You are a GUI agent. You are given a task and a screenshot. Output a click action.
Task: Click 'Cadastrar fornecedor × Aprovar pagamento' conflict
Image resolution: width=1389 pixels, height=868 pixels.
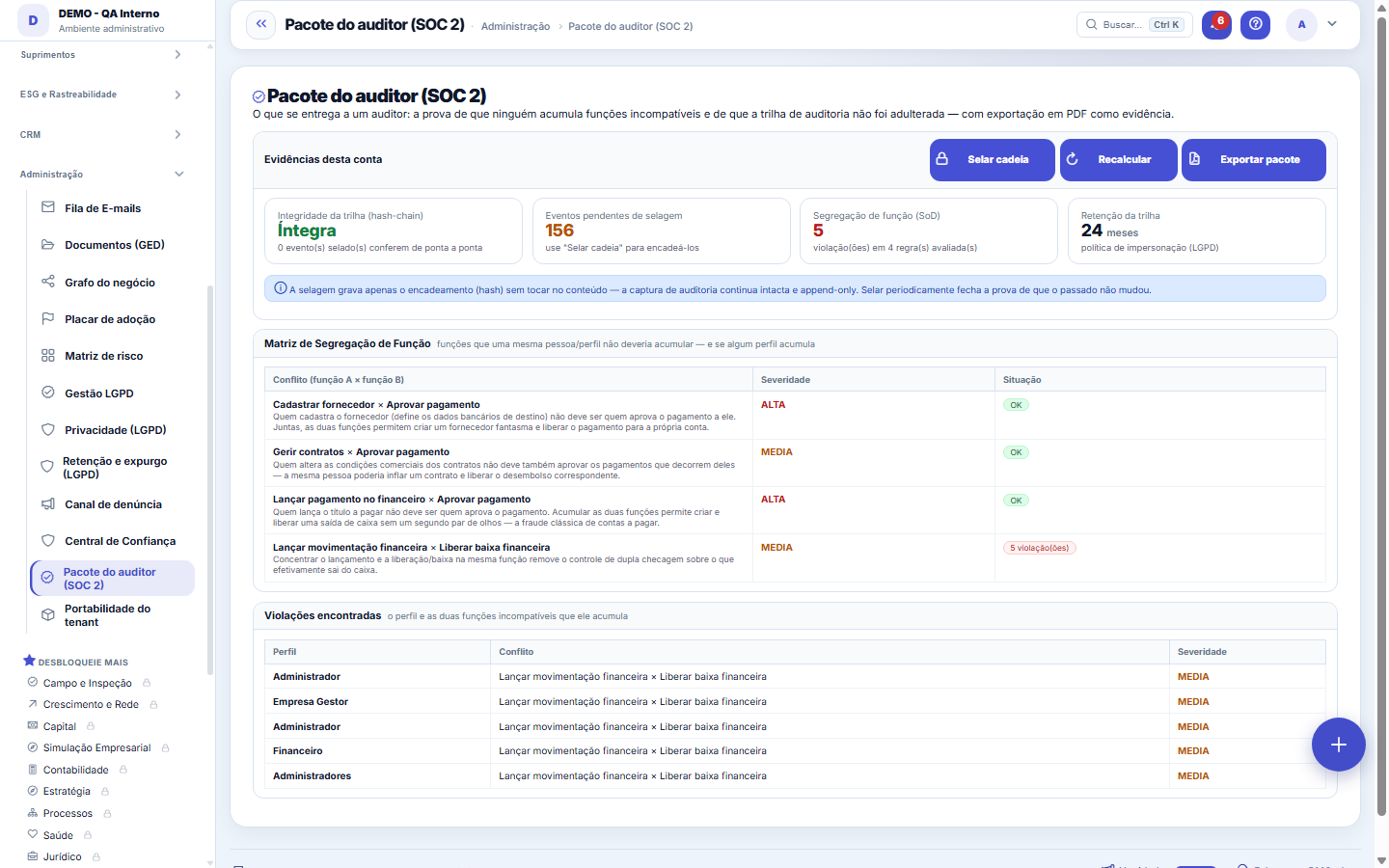[x=376, y=405]
